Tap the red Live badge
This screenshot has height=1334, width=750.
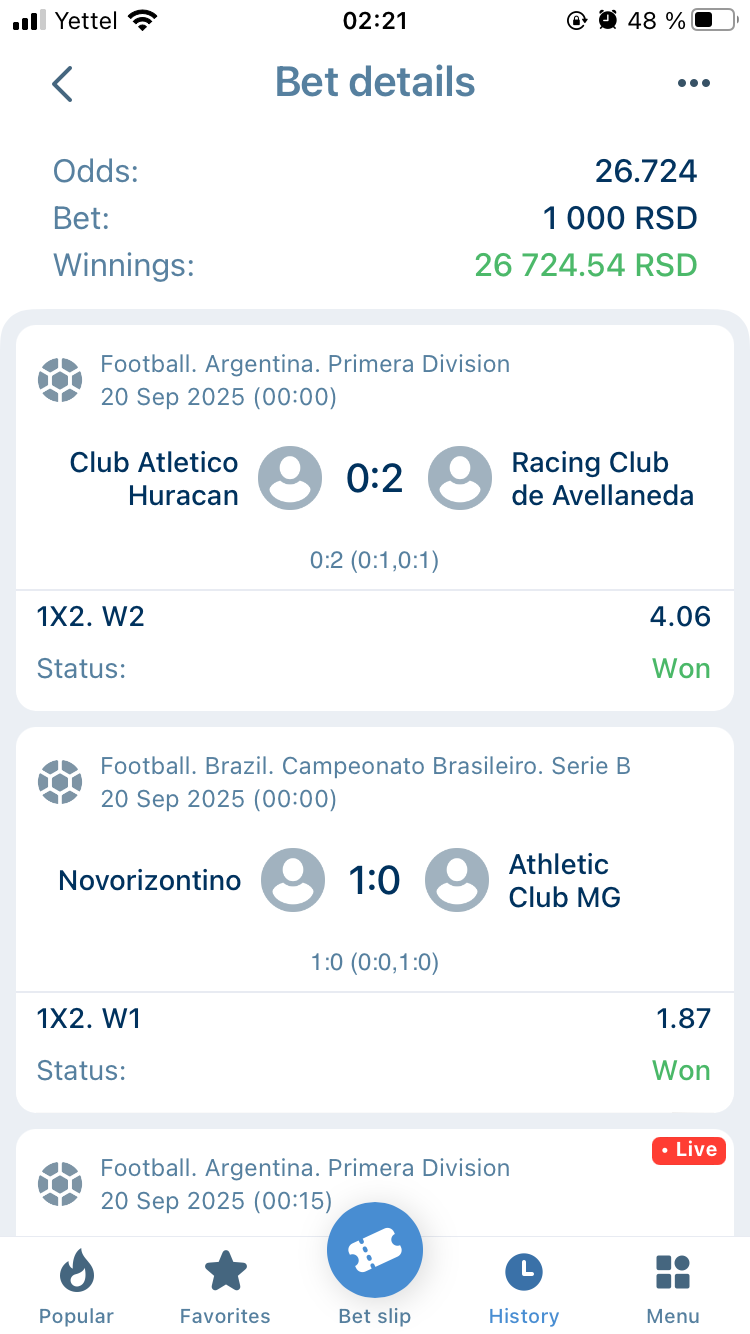[x=688, y=1150]
